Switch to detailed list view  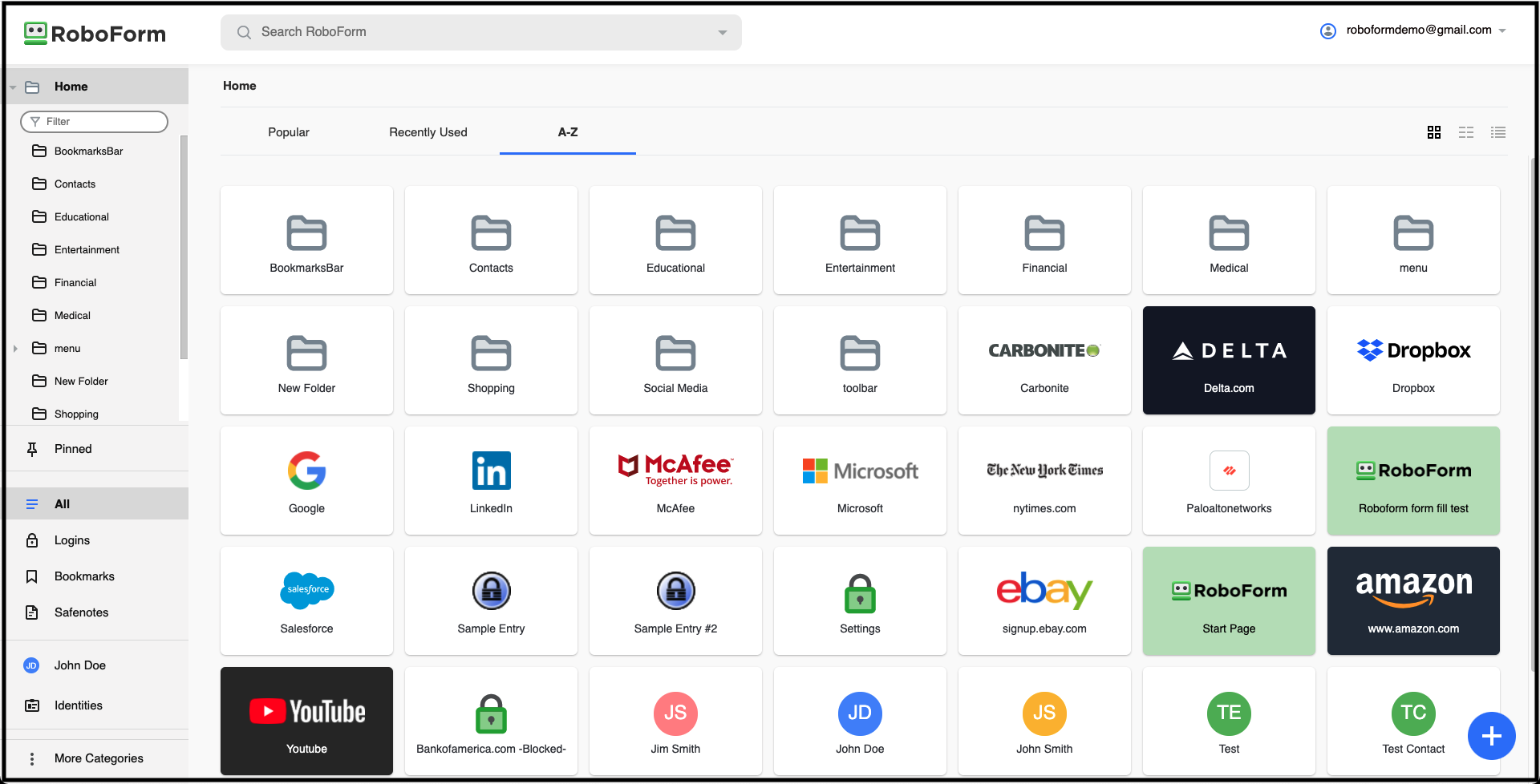click(x=1498, y=132)
